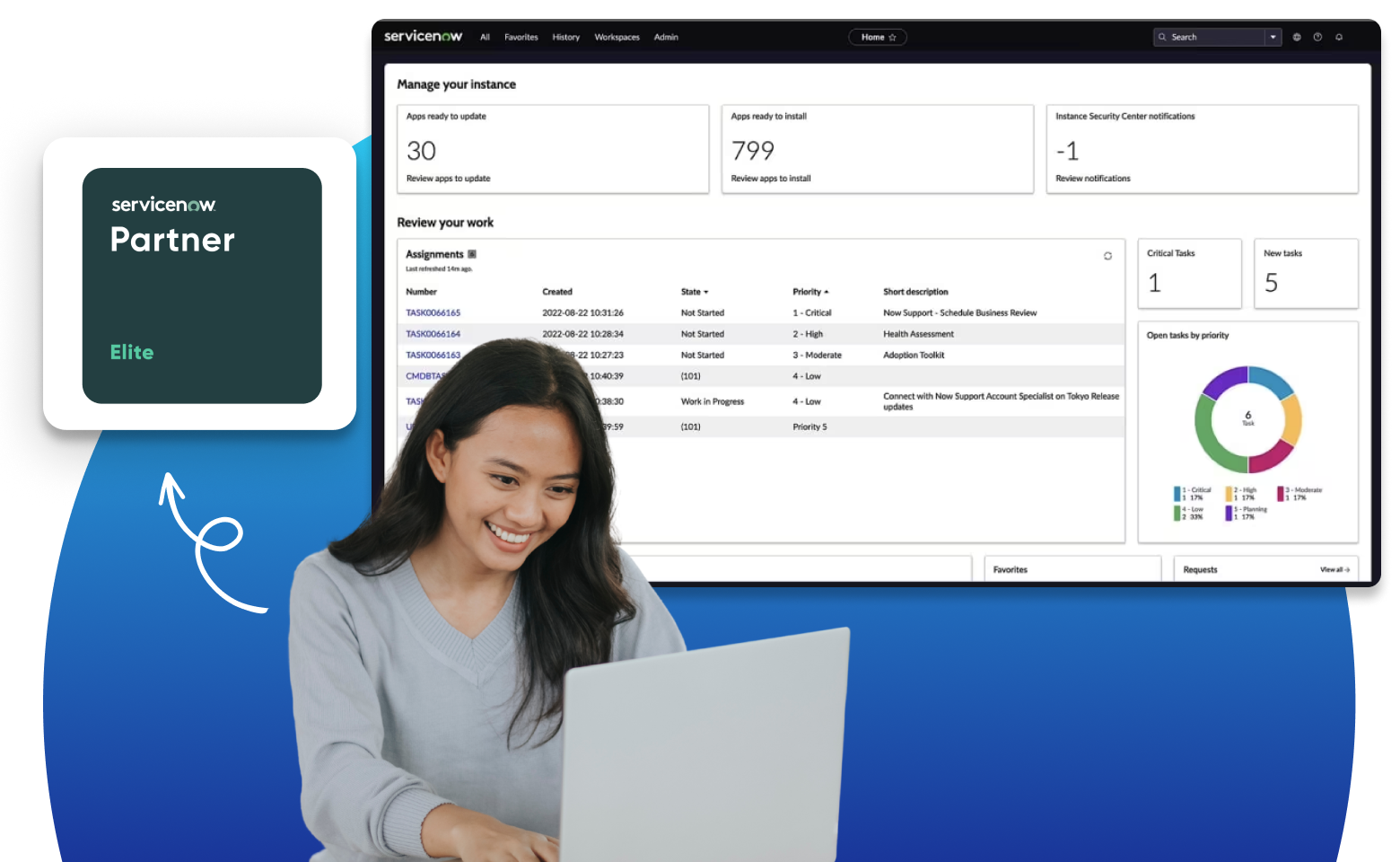Open the Workspaces menu
Image resolution: width=1400 pixels, height=862 pixels.
(x=617, y=38)
